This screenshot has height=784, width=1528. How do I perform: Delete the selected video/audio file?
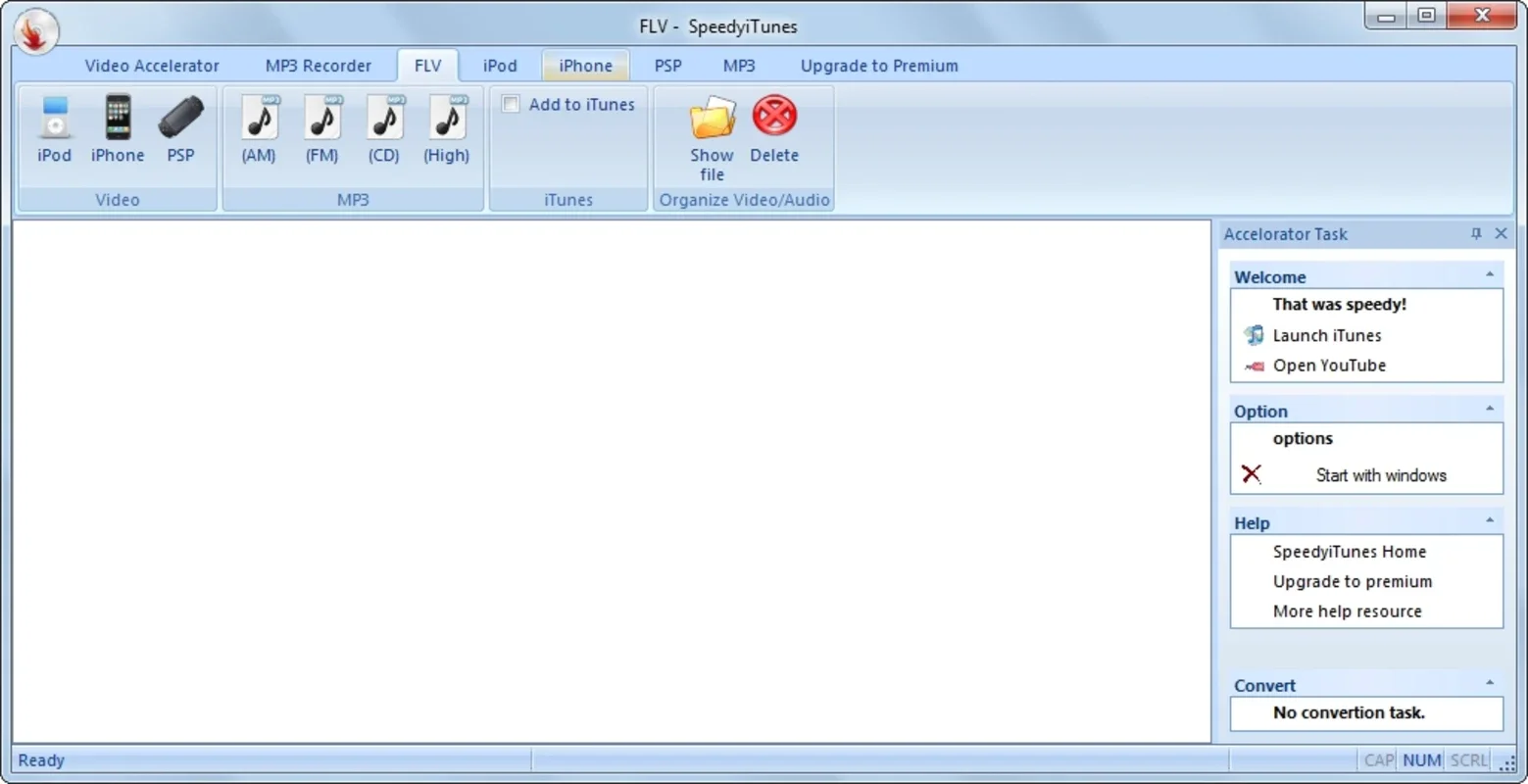coord(774,129)
